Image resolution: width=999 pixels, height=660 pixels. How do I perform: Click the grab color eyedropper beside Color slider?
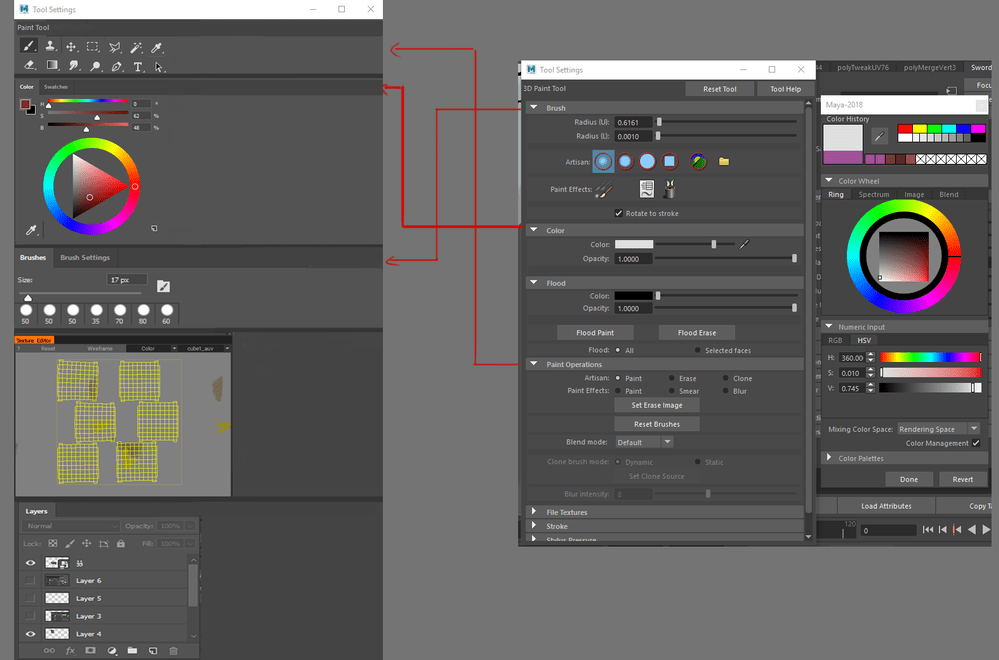(x=744, y=244)
